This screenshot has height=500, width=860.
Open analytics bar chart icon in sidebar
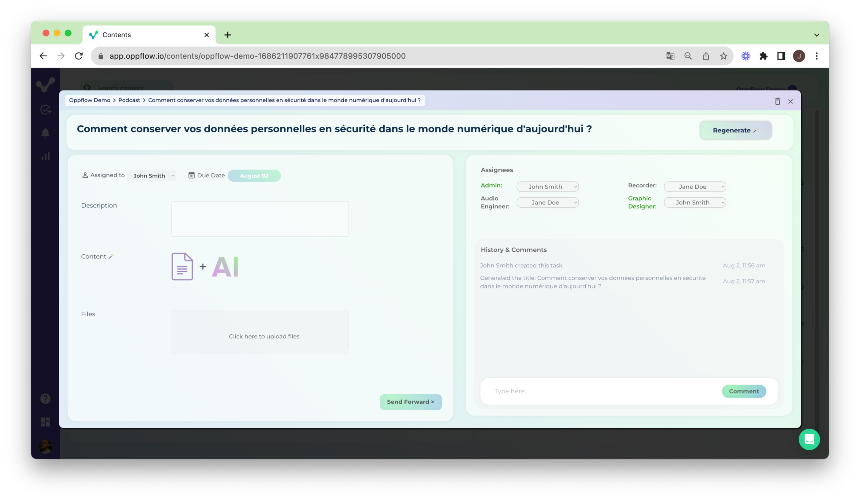(46, 156)
